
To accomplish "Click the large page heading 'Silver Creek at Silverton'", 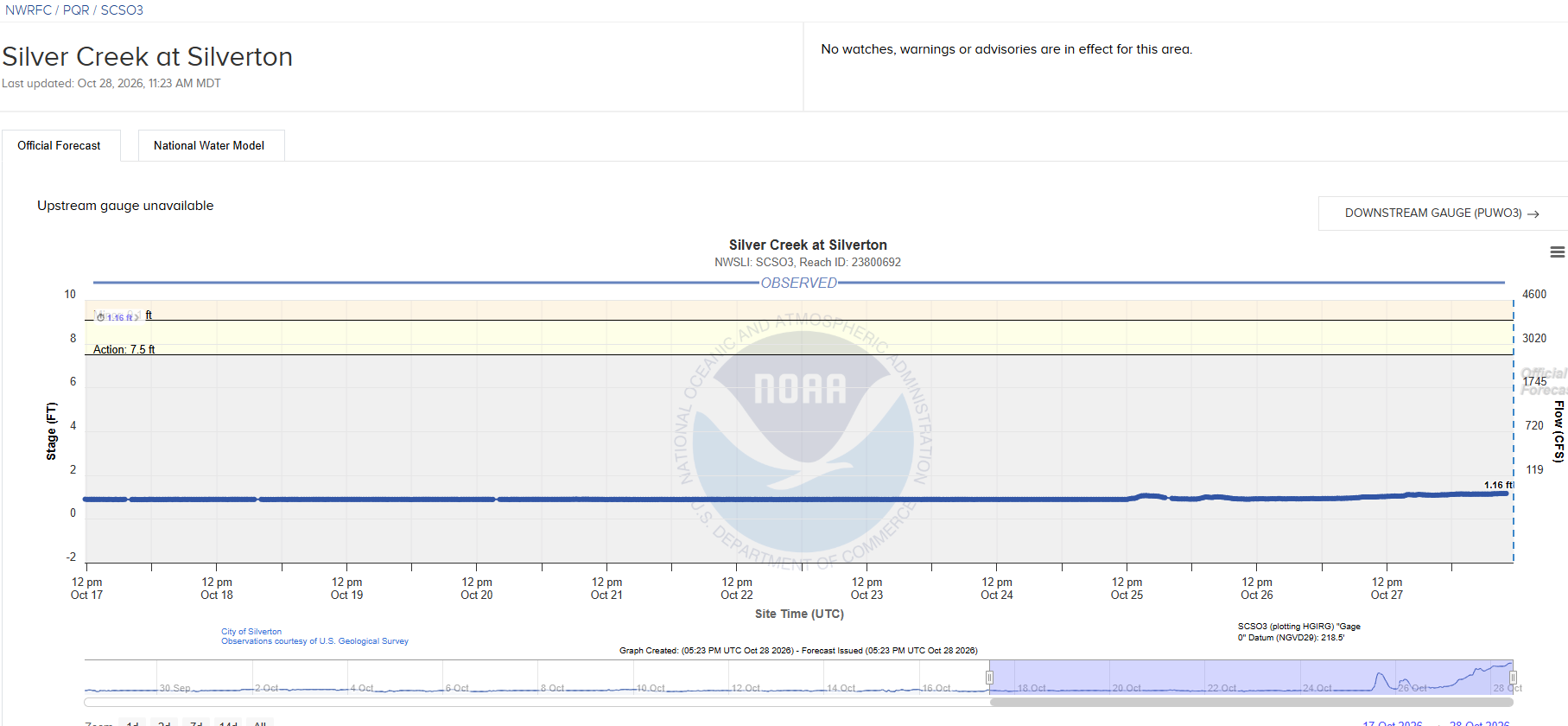I will click(x=148, y=57).
